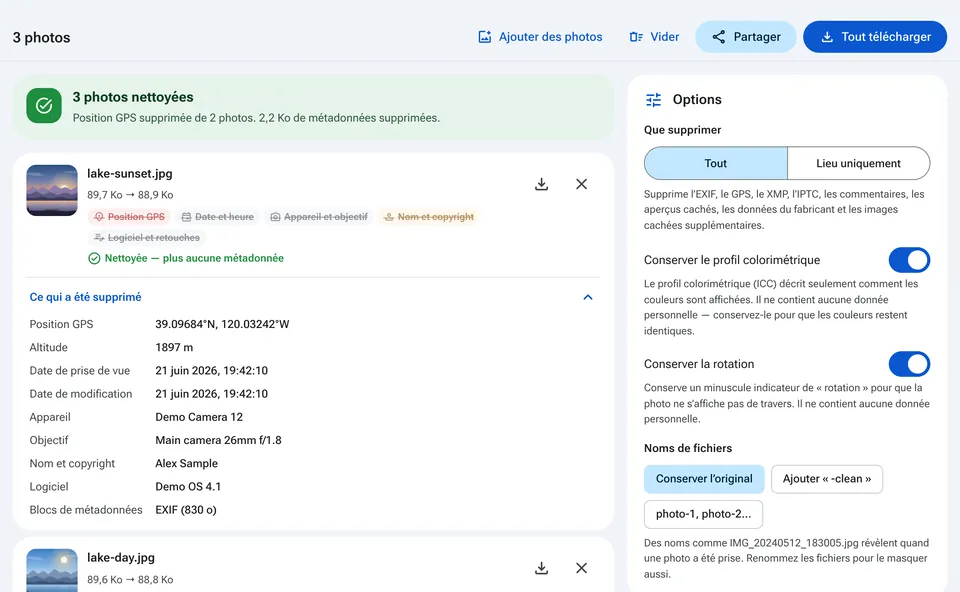
Task: Toggle Conserver le profil colorimétrique switch
Action: coord(909,260)
